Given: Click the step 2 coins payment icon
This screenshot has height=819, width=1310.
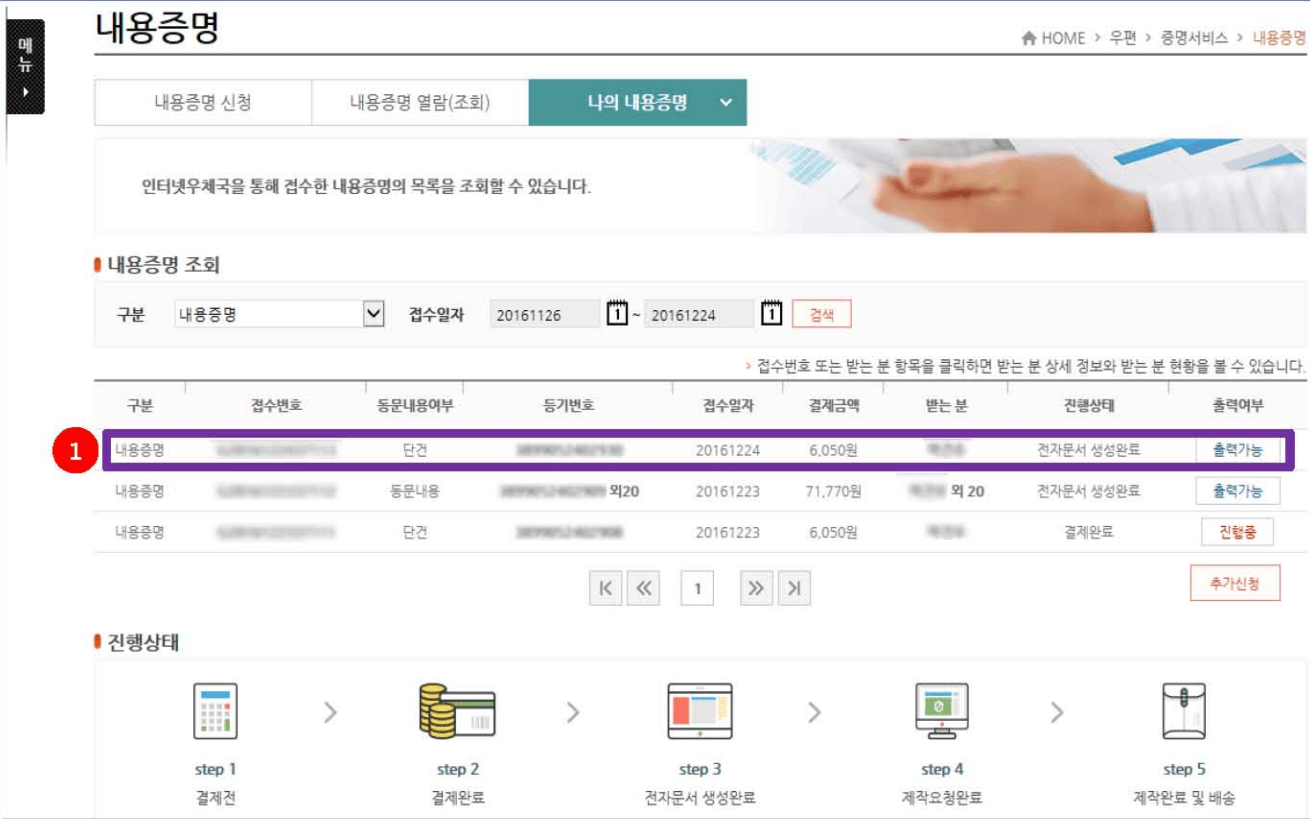Looking at the screenshot, I should [x=457, y=711].
